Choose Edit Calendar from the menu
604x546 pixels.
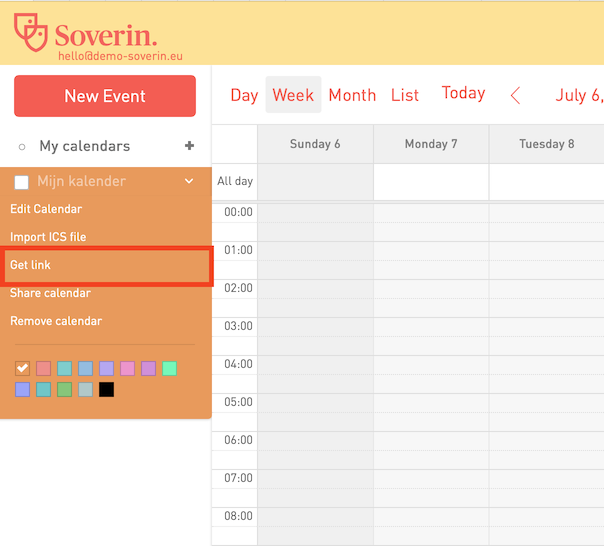point(46,209)
